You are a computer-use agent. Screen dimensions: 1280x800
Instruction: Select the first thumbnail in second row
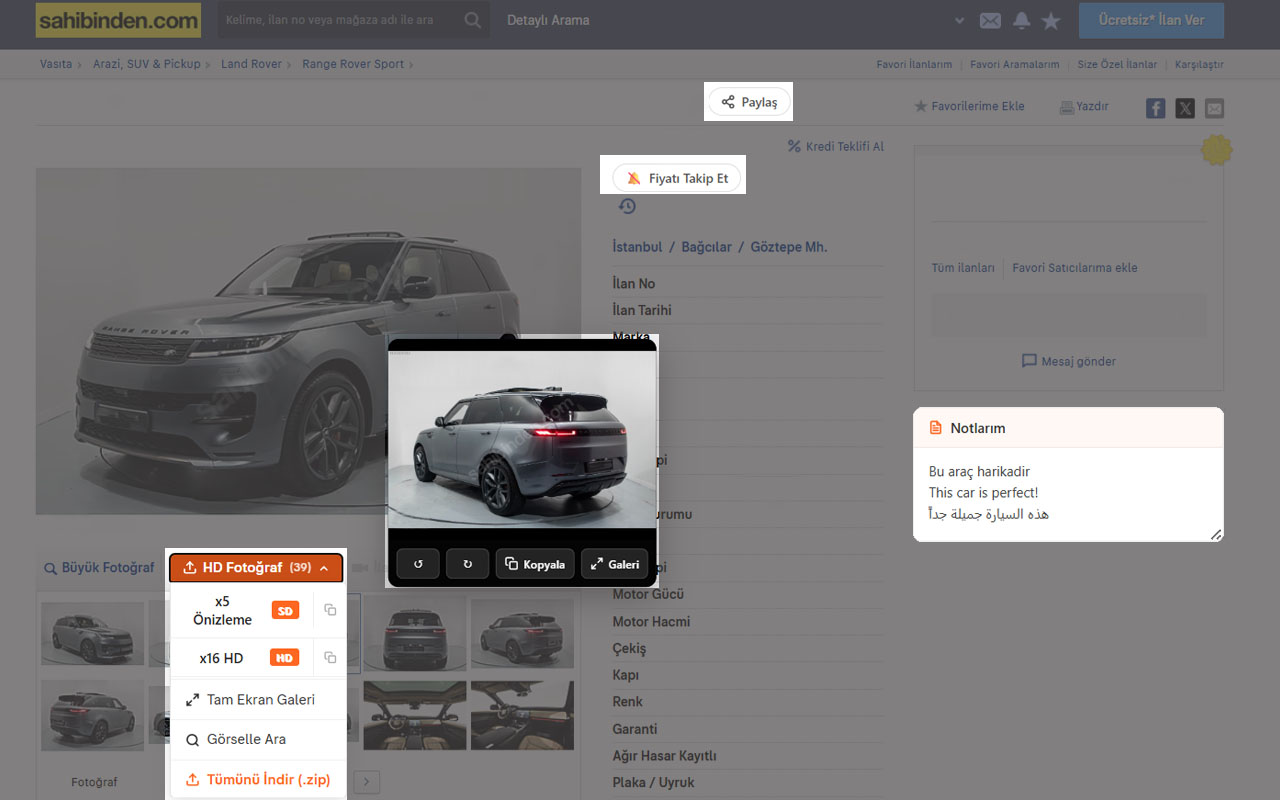92,715
